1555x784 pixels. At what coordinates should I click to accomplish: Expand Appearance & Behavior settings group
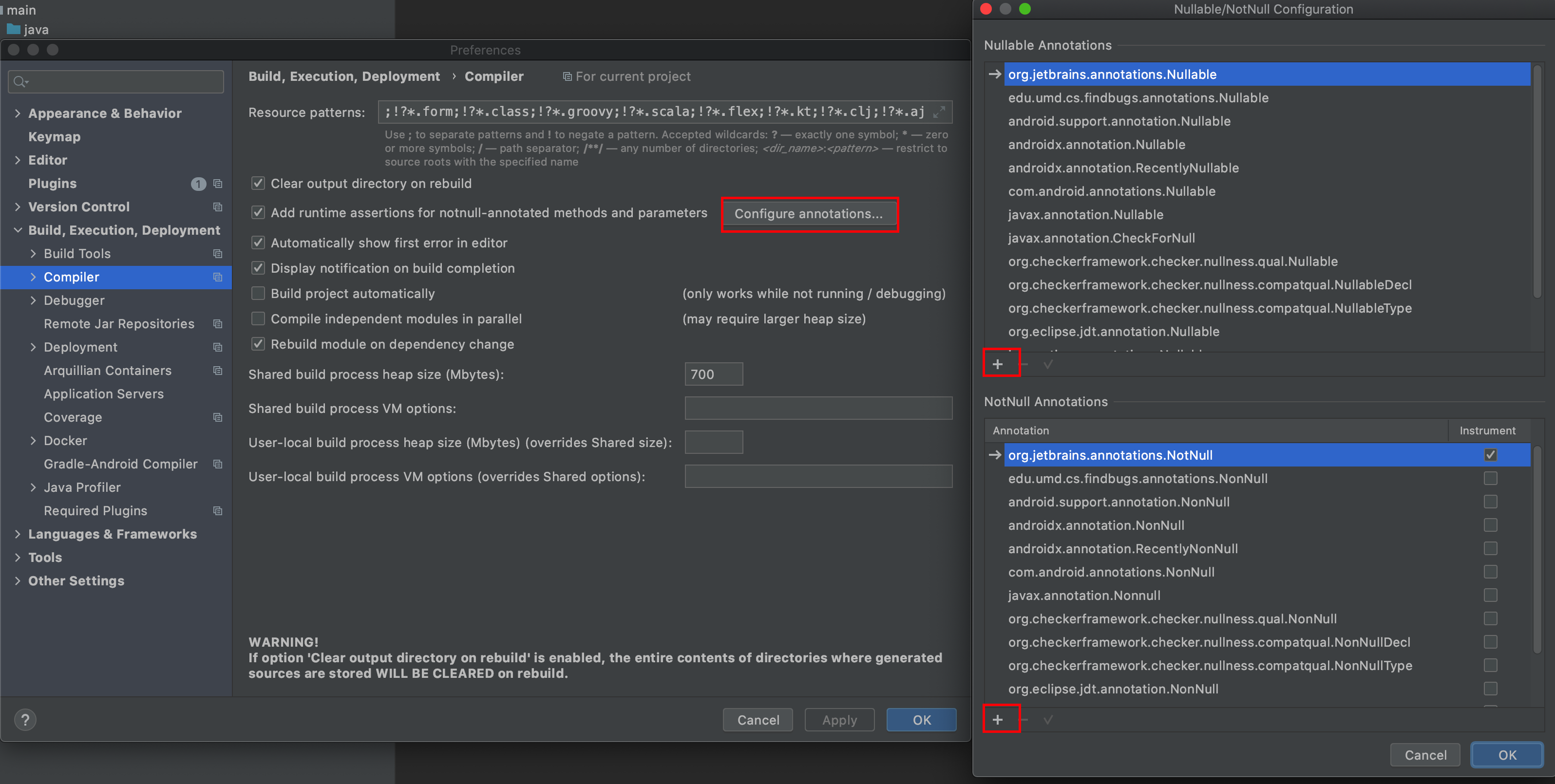pyautogui.click(x=18, y=113)
